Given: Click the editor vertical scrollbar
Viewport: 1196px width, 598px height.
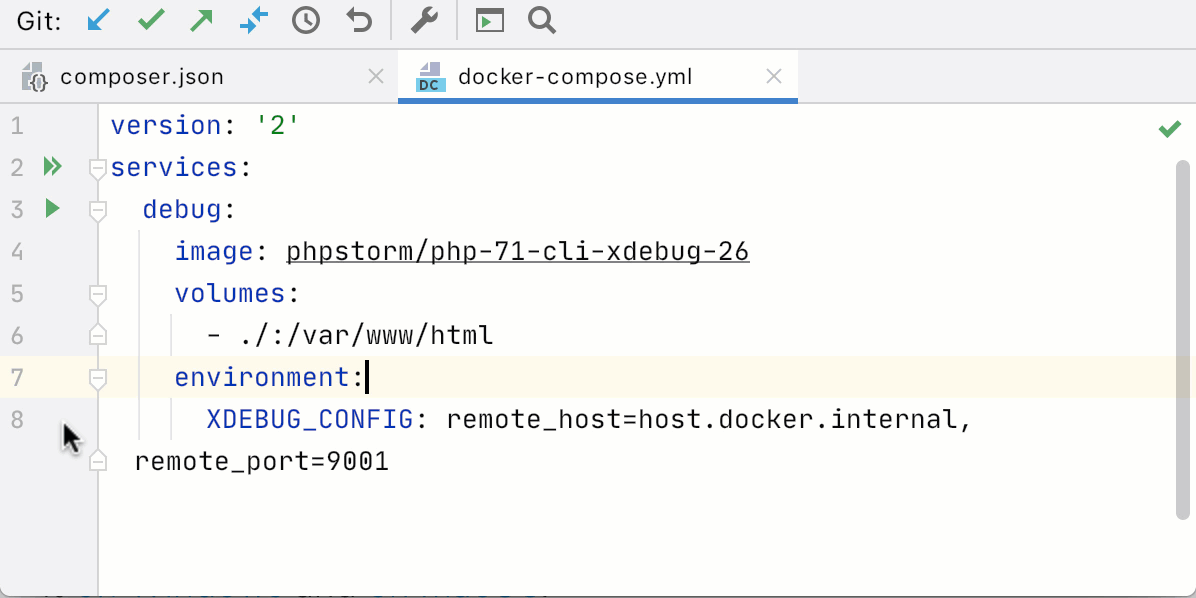Looking at the screenshot, I should tap(1183, 340).
